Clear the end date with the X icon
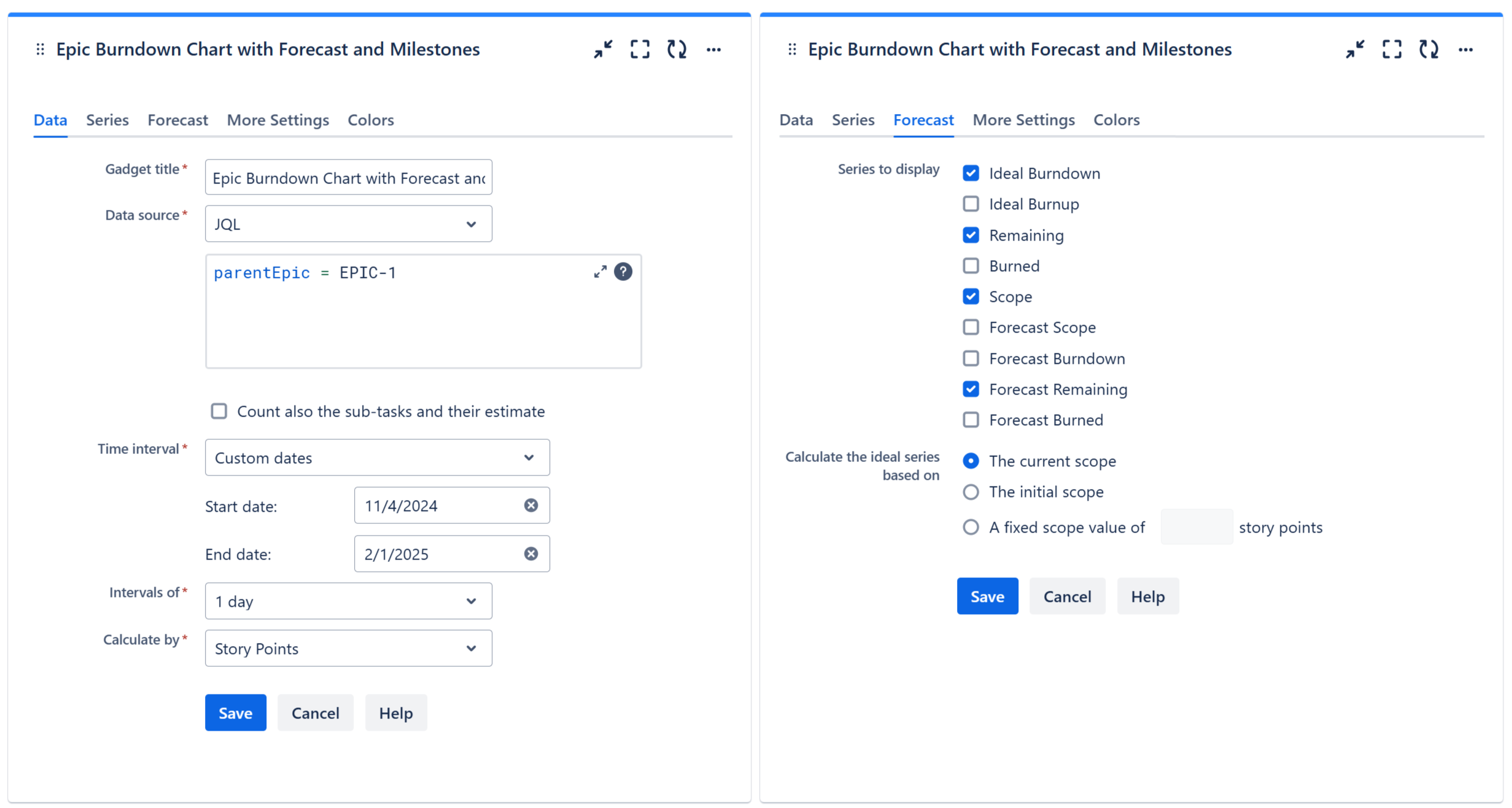Viewport: 1512px width, 808px height. tap(530, 553)
